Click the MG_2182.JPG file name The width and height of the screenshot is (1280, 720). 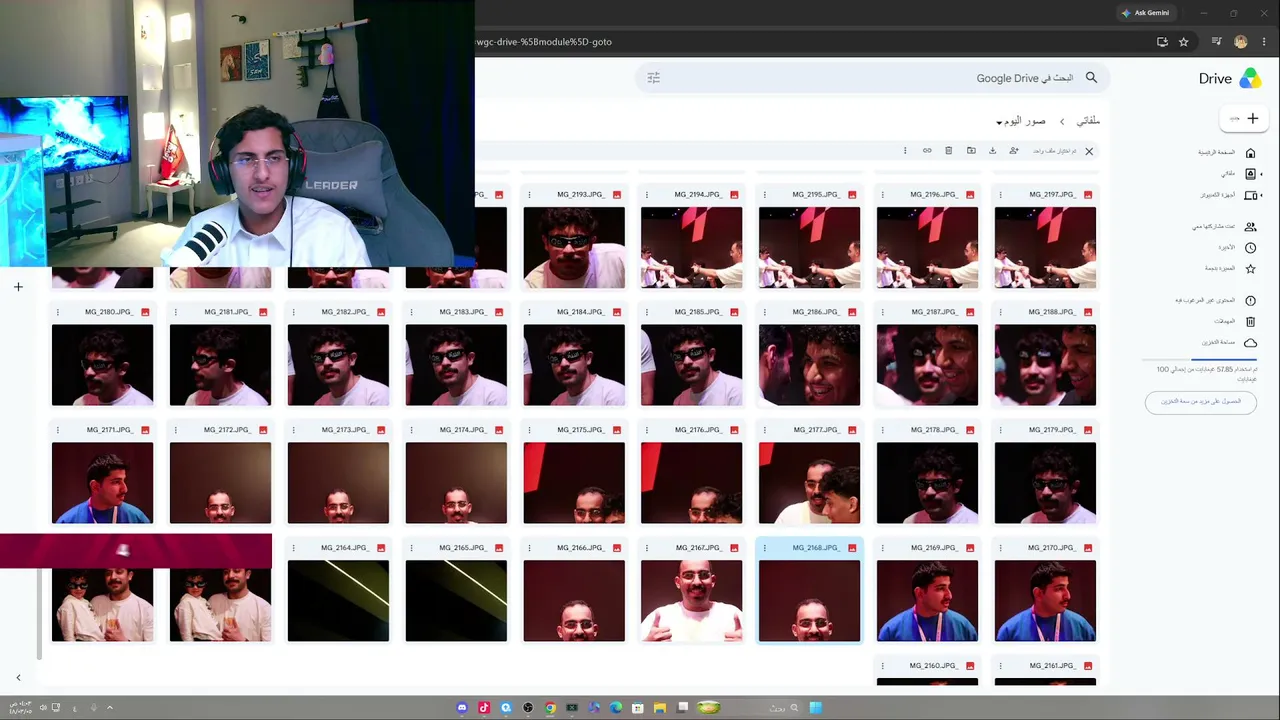coord(345,312)
